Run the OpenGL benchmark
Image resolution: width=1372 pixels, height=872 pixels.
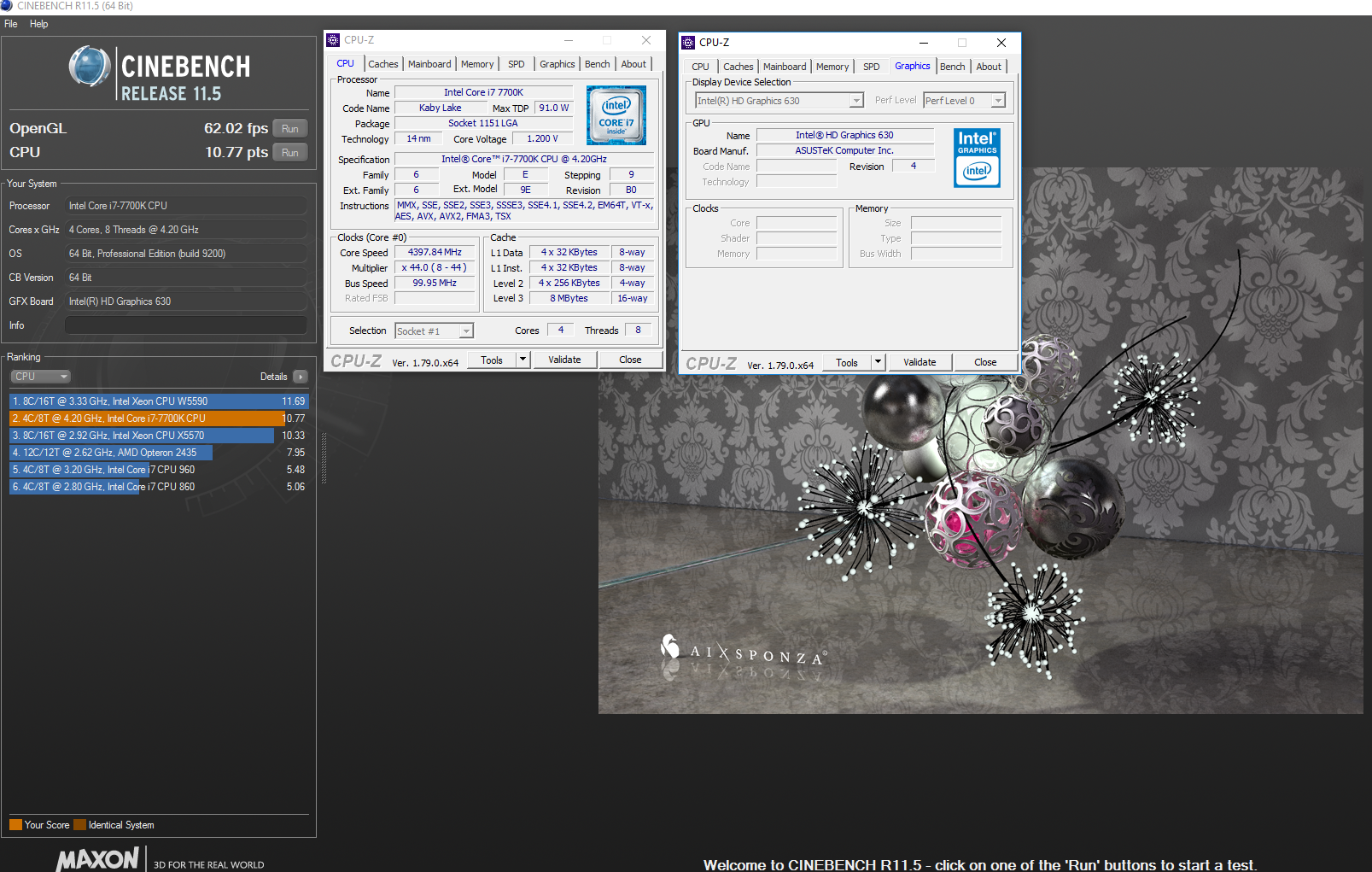[x=290, y=129]
